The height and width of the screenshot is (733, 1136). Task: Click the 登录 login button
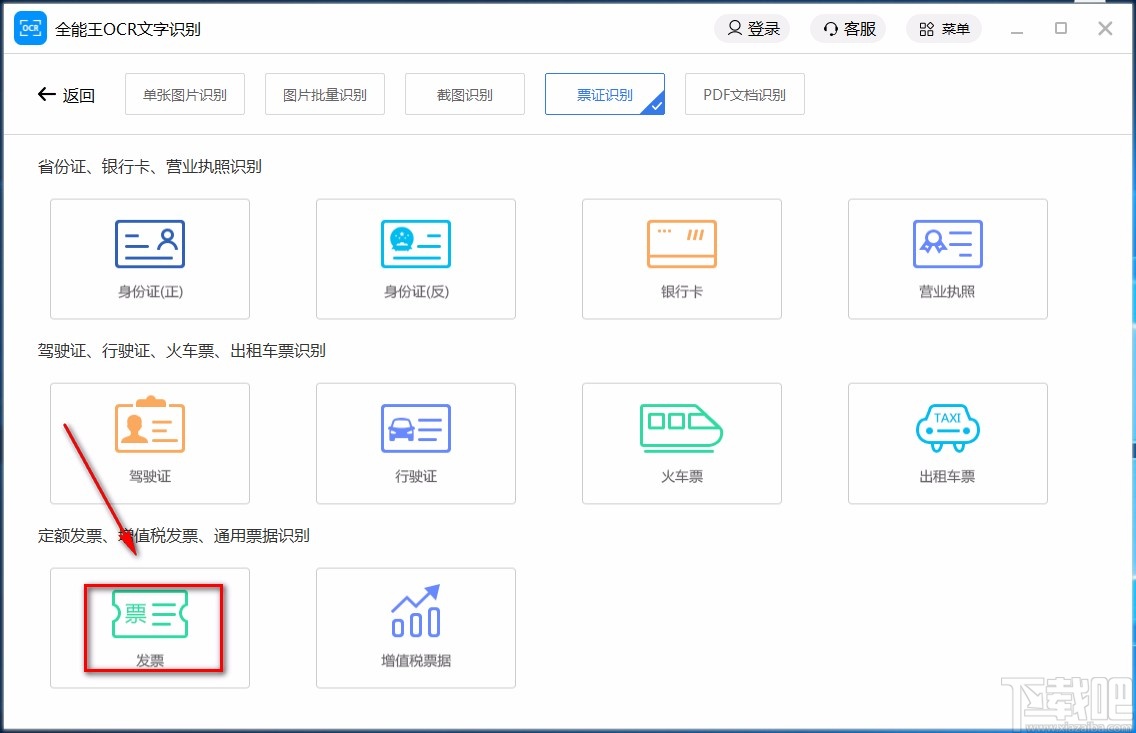[x=752, y=28]
